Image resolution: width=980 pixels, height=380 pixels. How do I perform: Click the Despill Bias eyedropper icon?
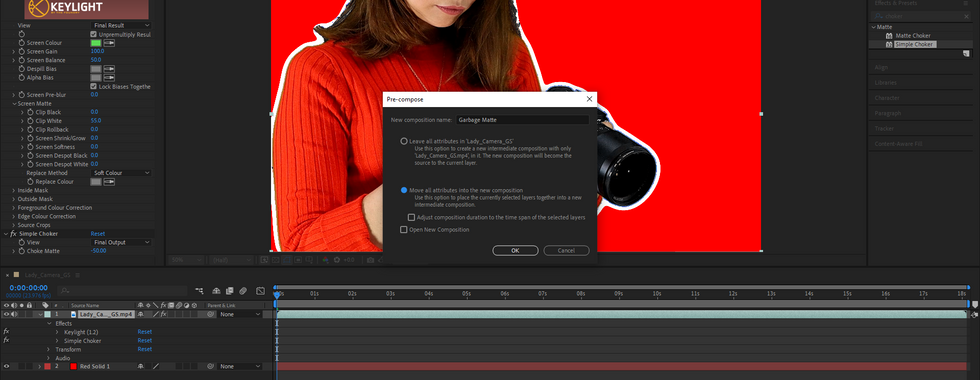109,69
